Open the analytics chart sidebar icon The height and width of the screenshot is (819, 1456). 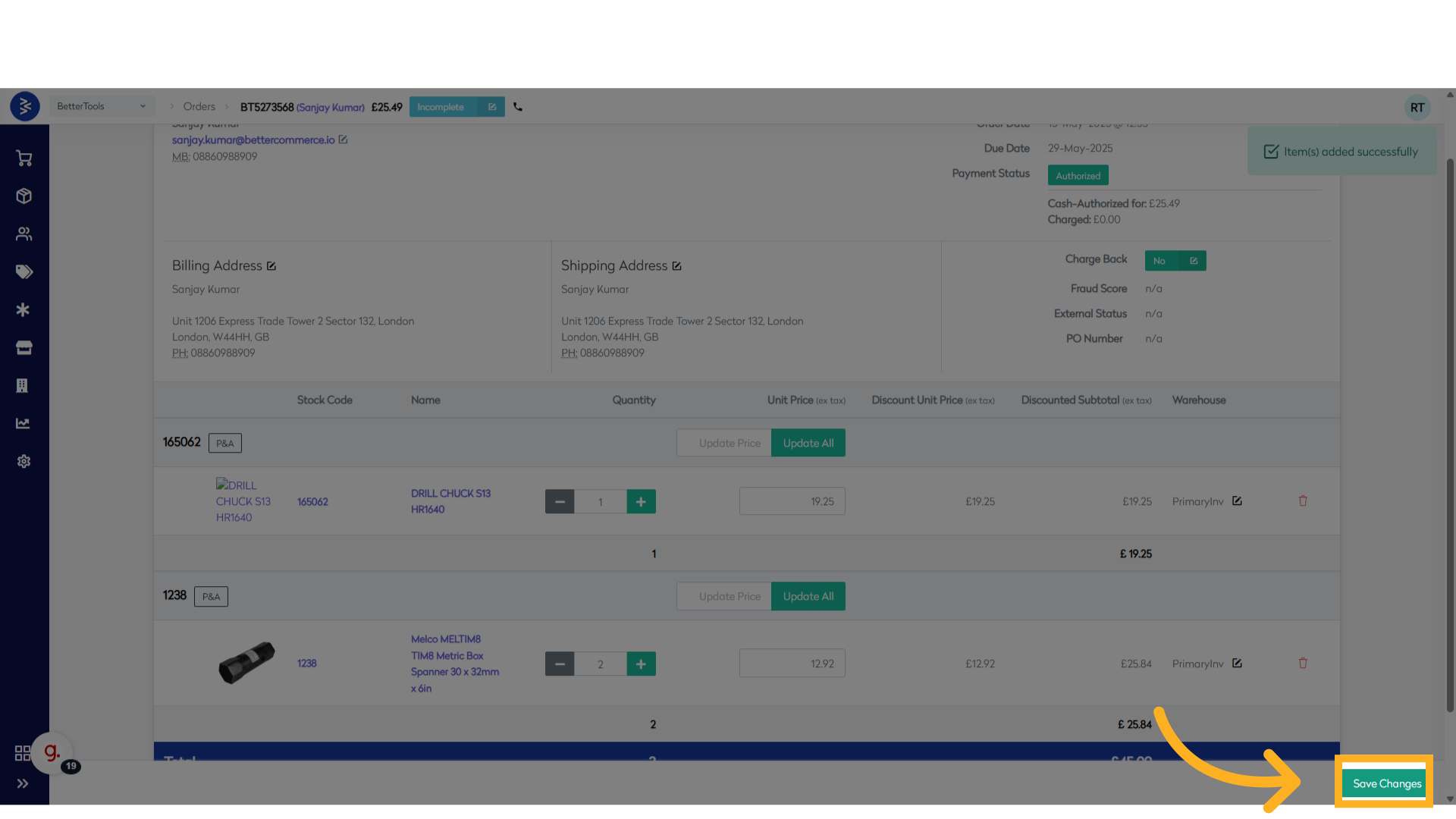click(x=23, y=424)
